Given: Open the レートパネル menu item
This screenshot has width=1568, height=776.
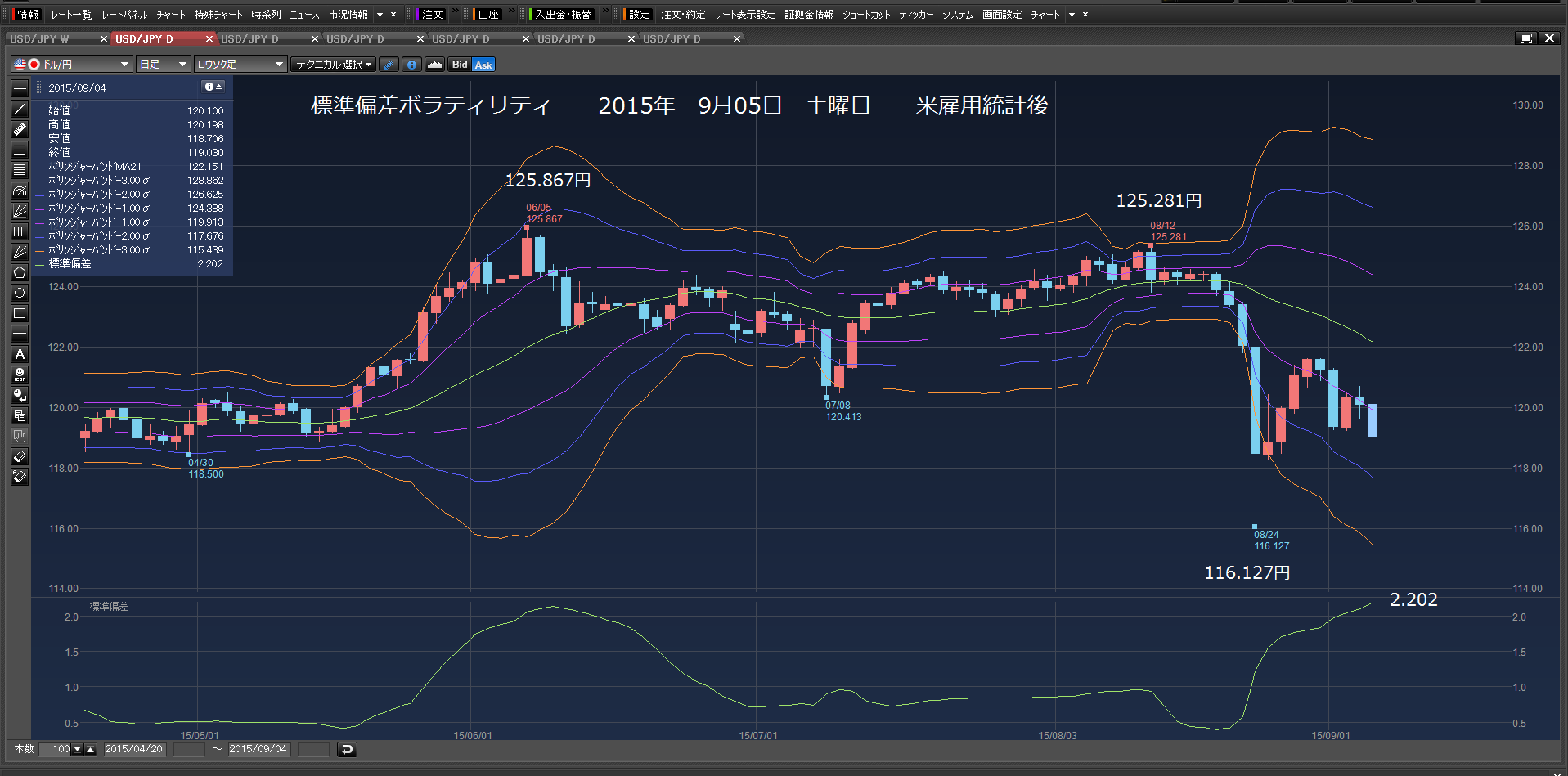Looking at the screenshot, I should (124, 15).
